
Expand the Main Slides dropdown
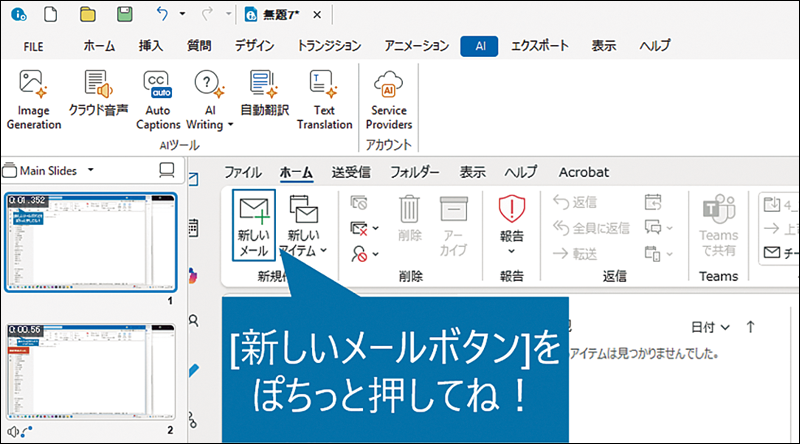click(91, 170)
